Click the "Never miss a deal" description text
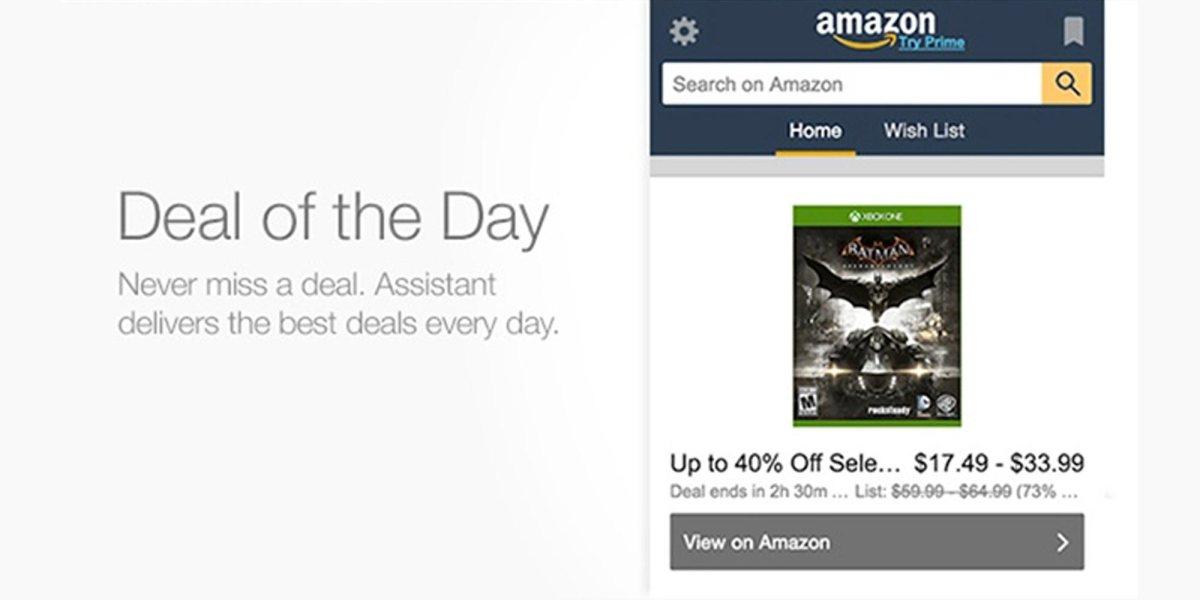The width and height of the screenshot is (1200, 600). [x=337, y=304]
